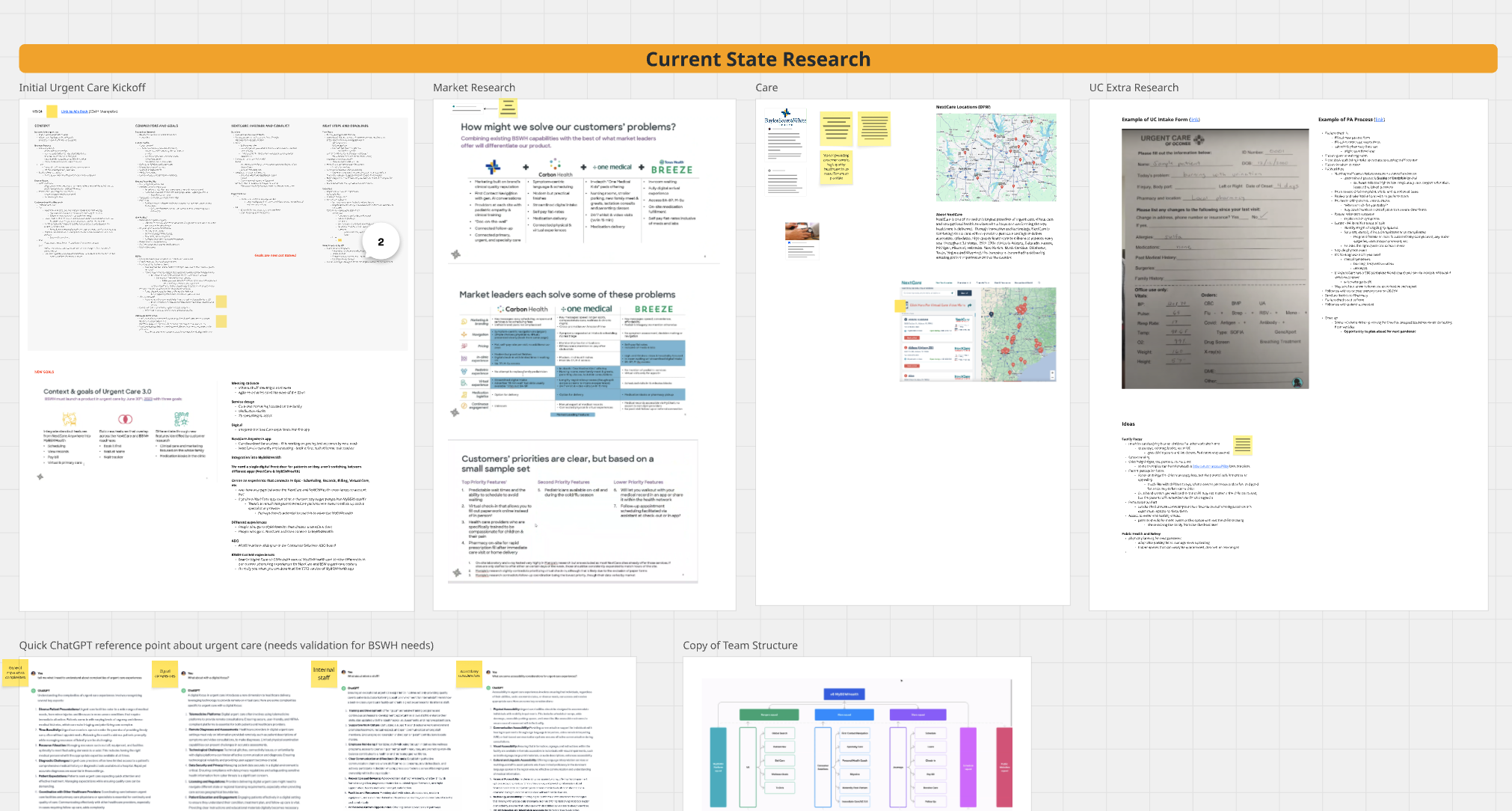The width and height of the screenshot is (1512, 811).
Task: Click the "Market Research" frame title
Action: pos(474,88)
